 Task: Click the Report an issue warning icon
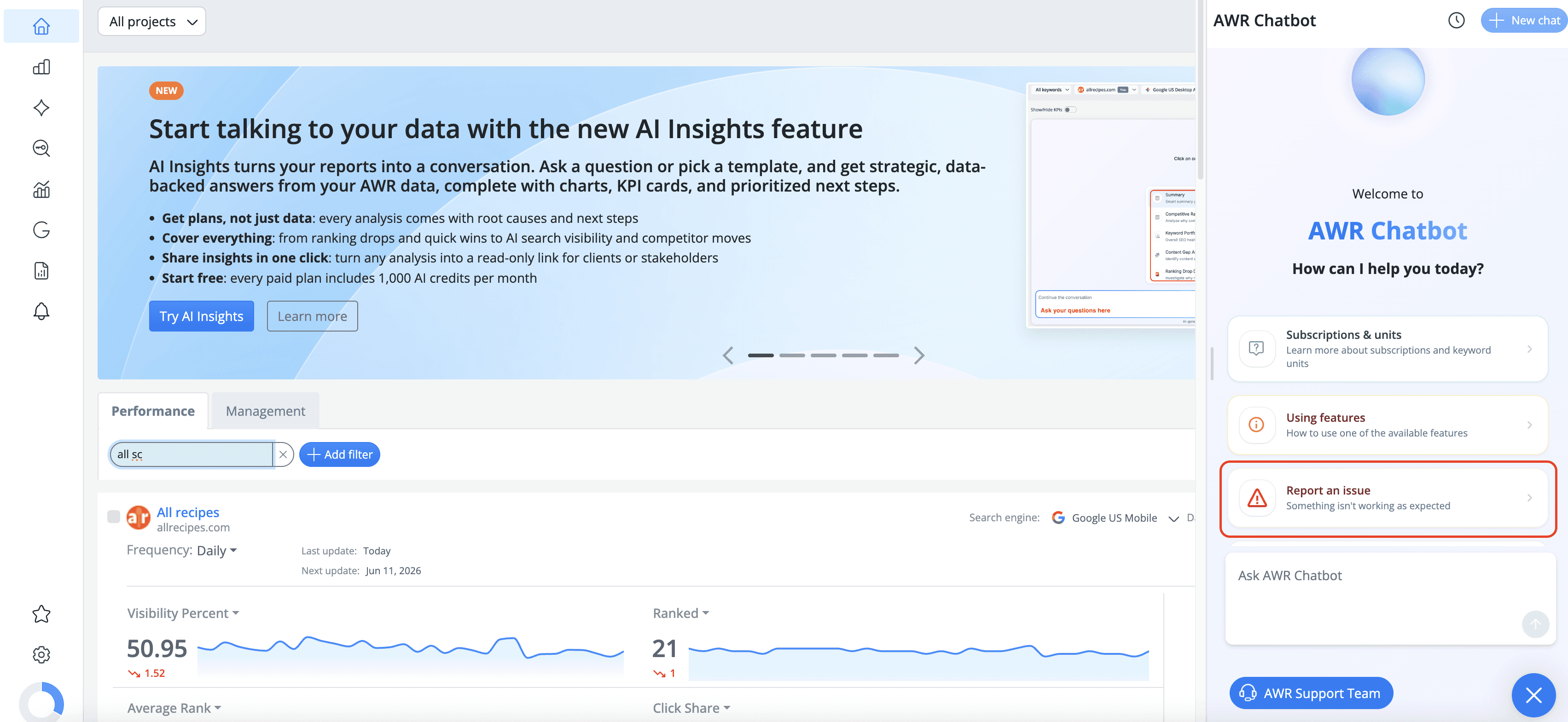point(1256,498)
